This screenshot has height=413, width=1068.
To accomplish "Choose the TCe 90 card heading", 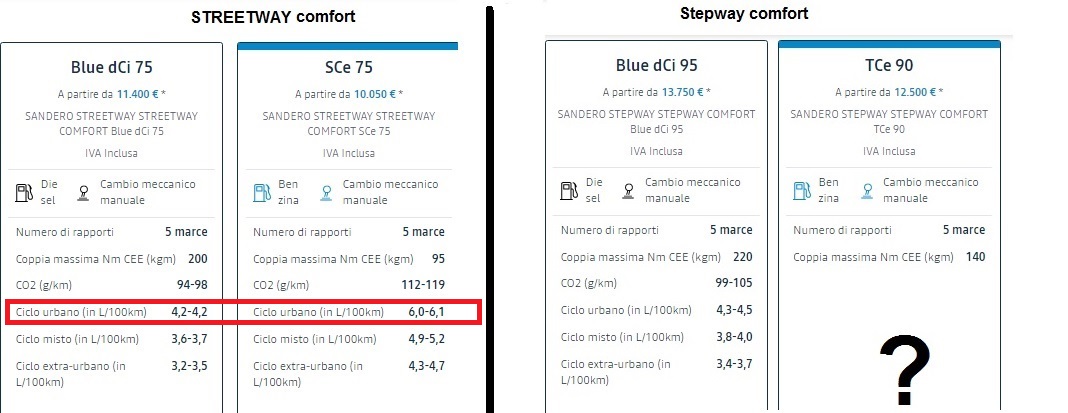I will click(x=889, y=66).
